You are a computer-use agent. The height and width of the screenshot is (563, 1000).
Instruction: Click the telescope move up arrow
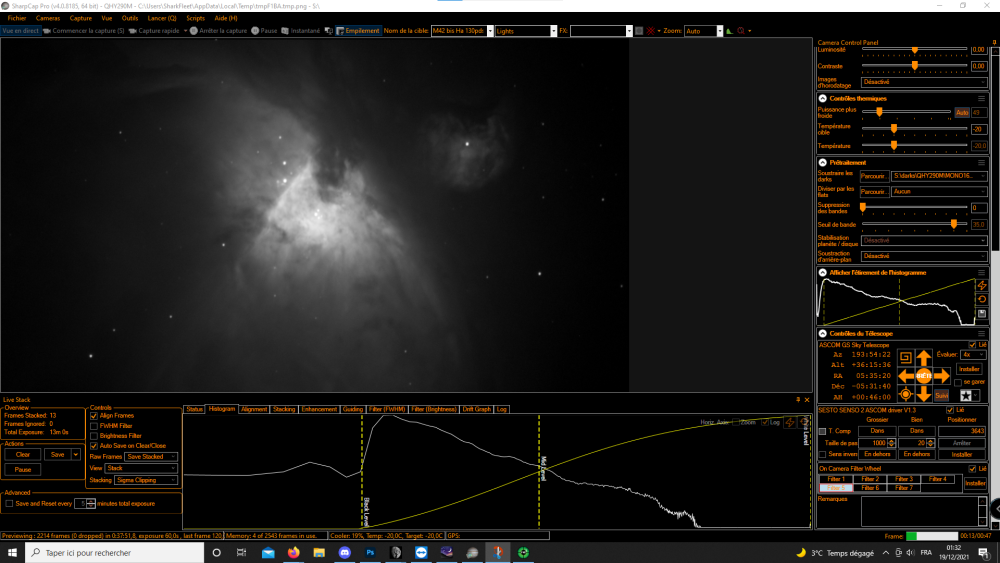click(923, 358)
